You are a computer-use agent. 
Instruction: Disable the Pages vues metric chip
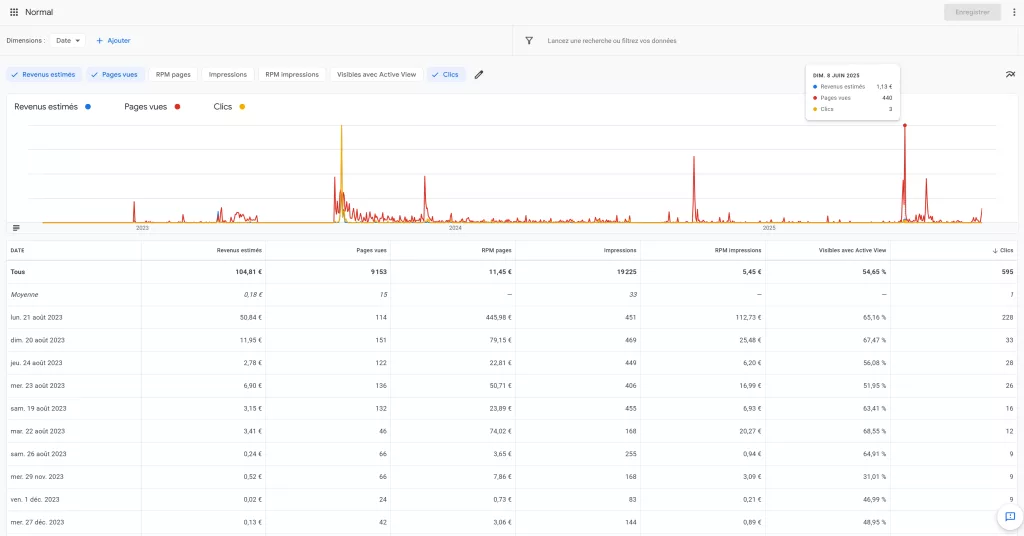point(114,74)
